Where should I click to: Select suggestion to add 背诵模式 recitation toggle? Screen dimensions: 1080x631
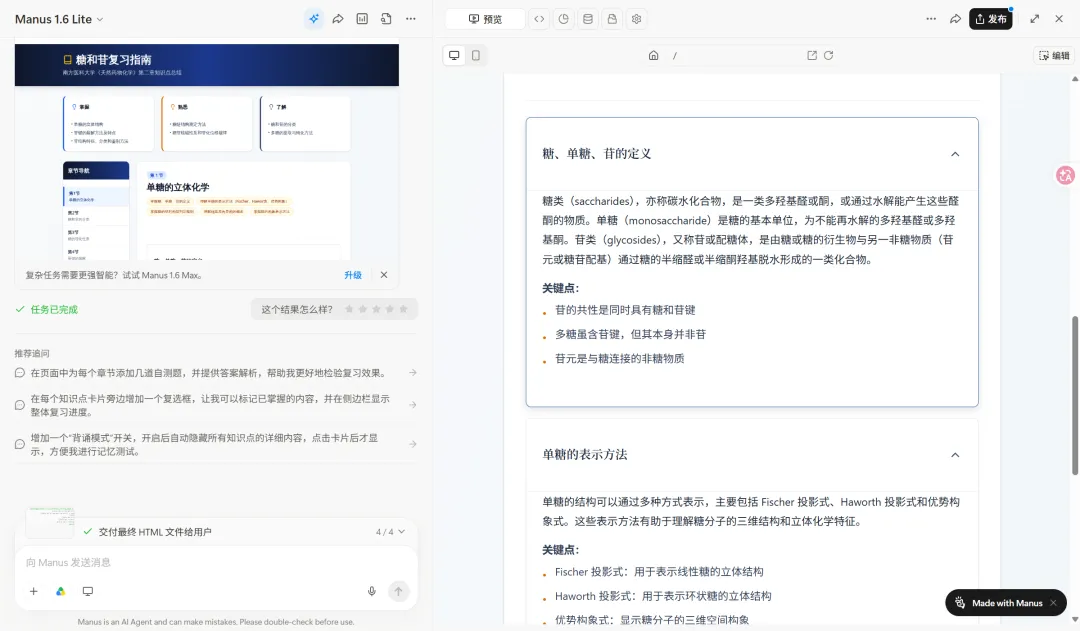click(x=216, y=444)
